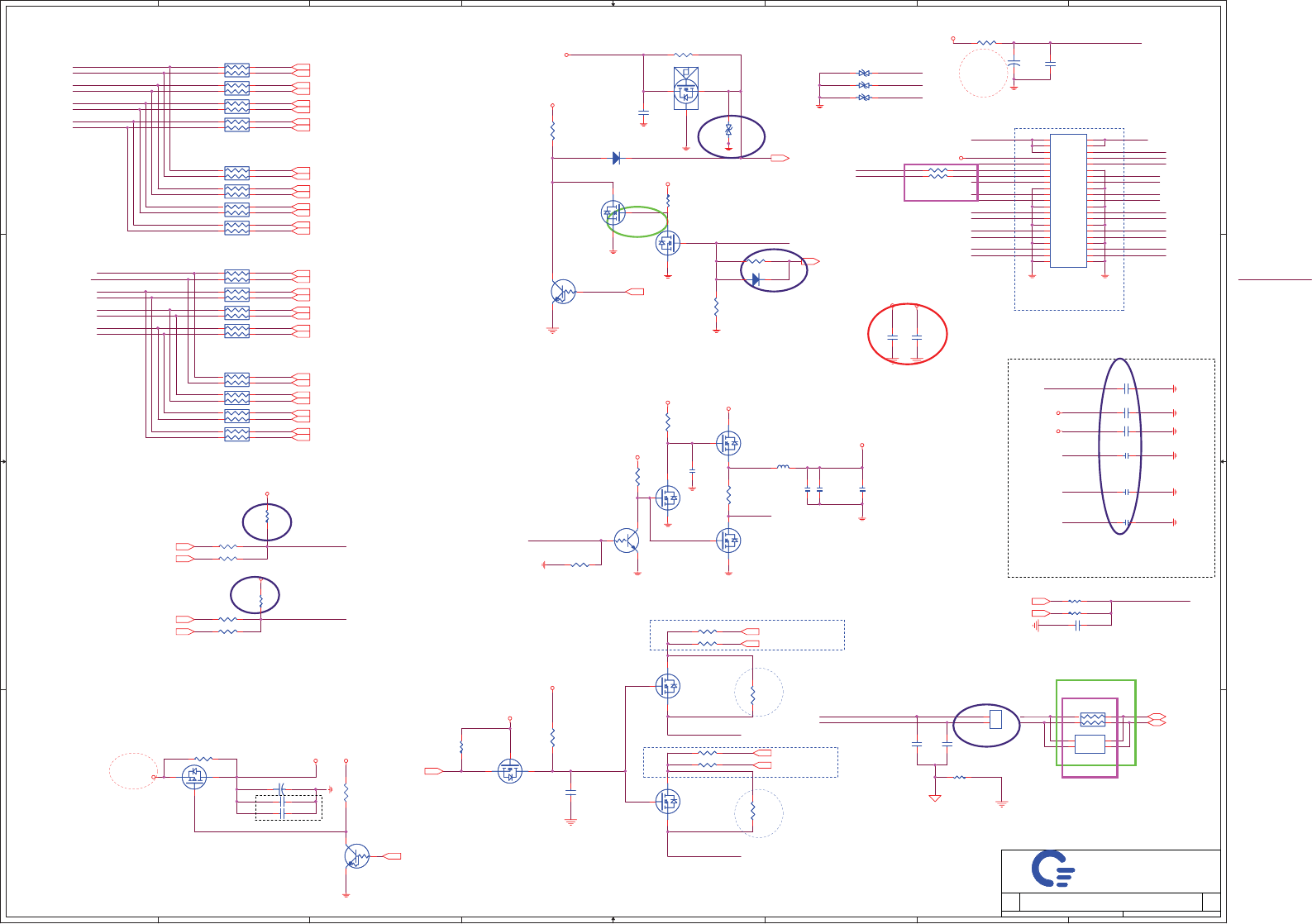Select the inductor coil symbol in the switching stage
The width and height of the screenshot is (1312, 924).
(782, 467)
